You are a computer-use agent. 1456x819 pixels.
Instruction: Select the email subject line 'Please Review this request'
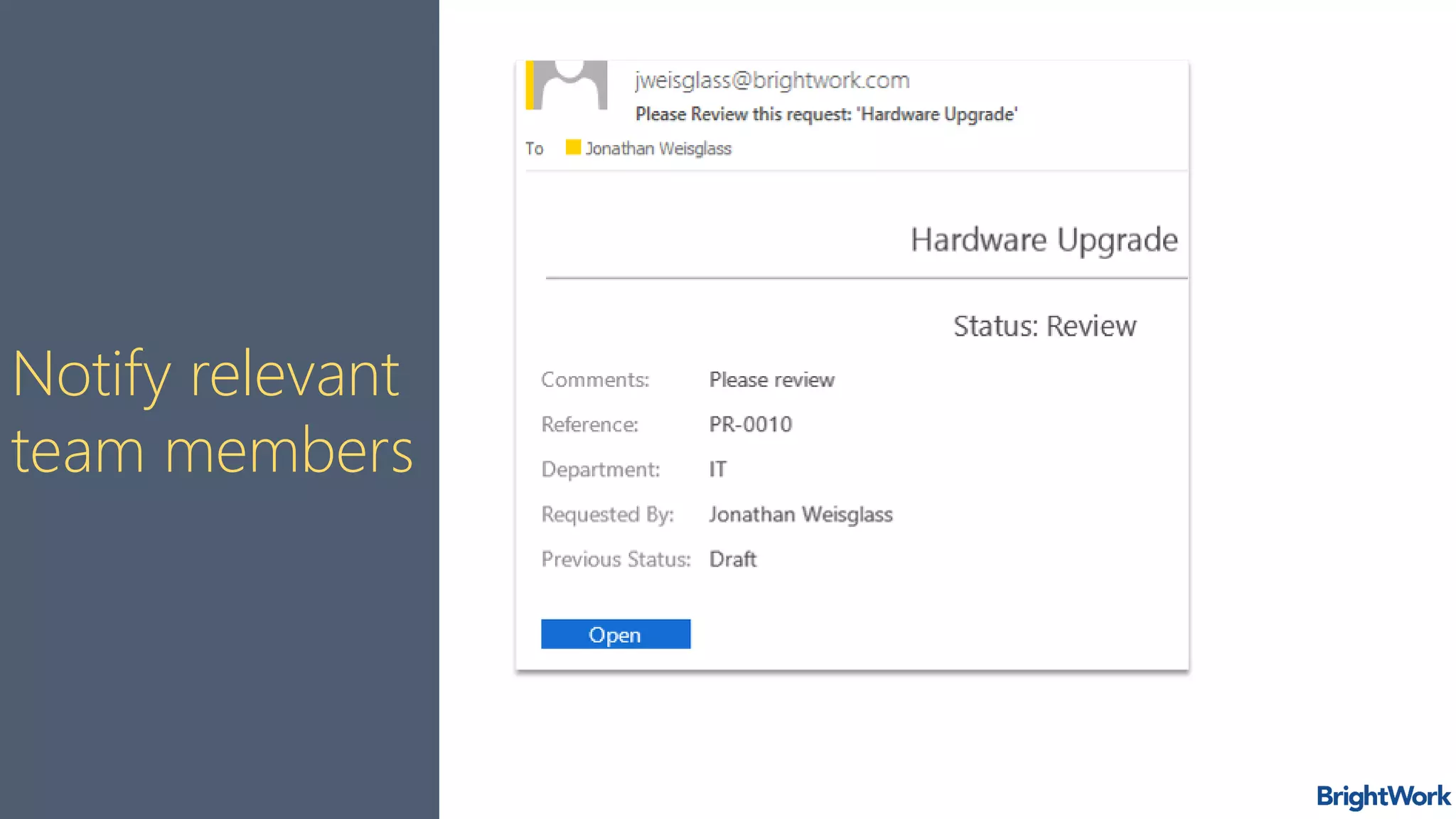(826, 114)
